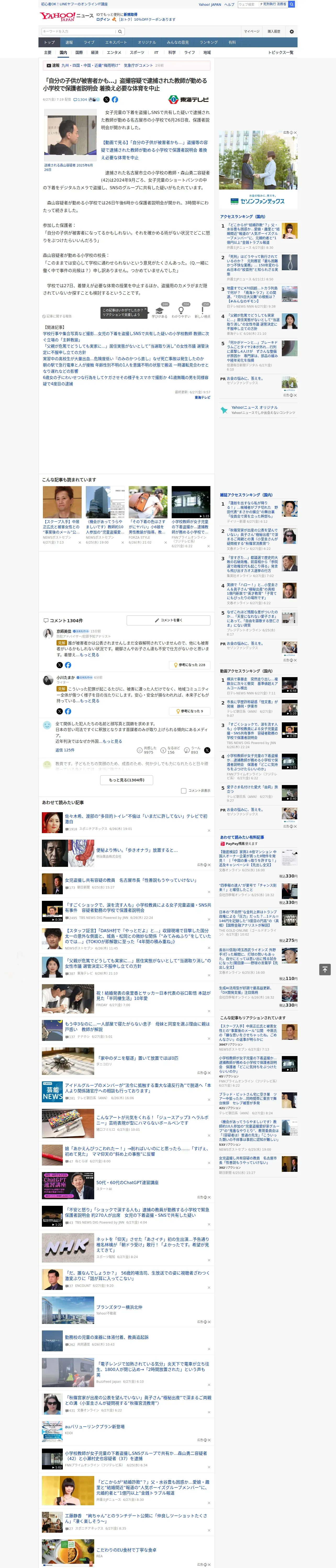Click the magnifier icon in the keyword search box
The height and width of the screenshot is (1568, 336).
click(120, 32)
